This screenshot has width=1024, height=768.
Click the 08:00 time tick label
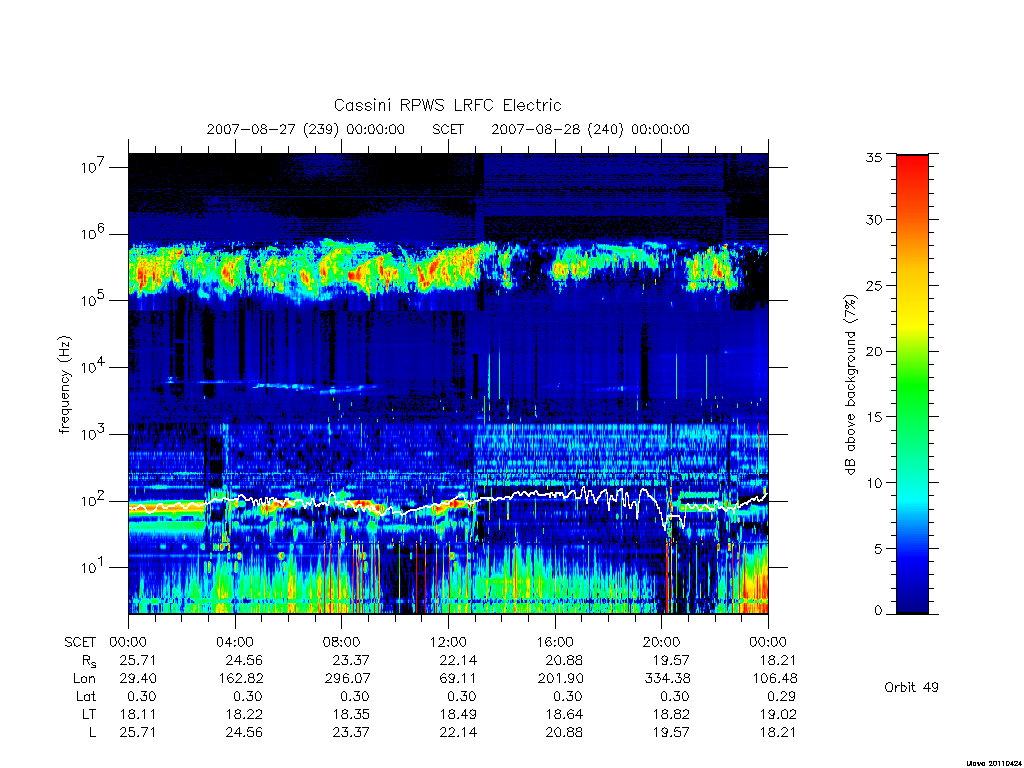click(342, 642)
